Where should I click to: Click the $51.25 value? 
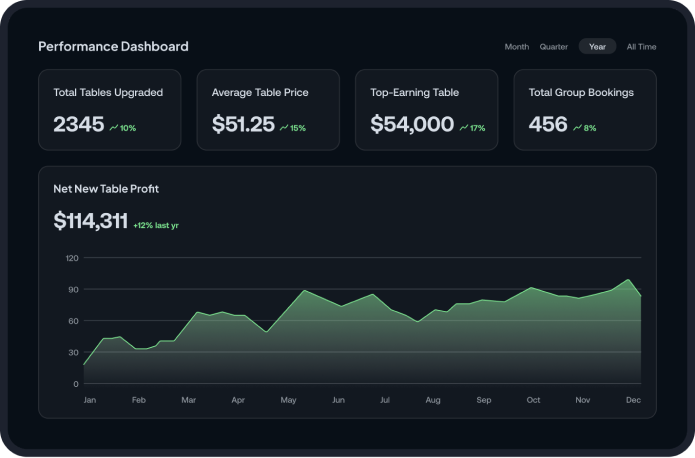point(243,124)
